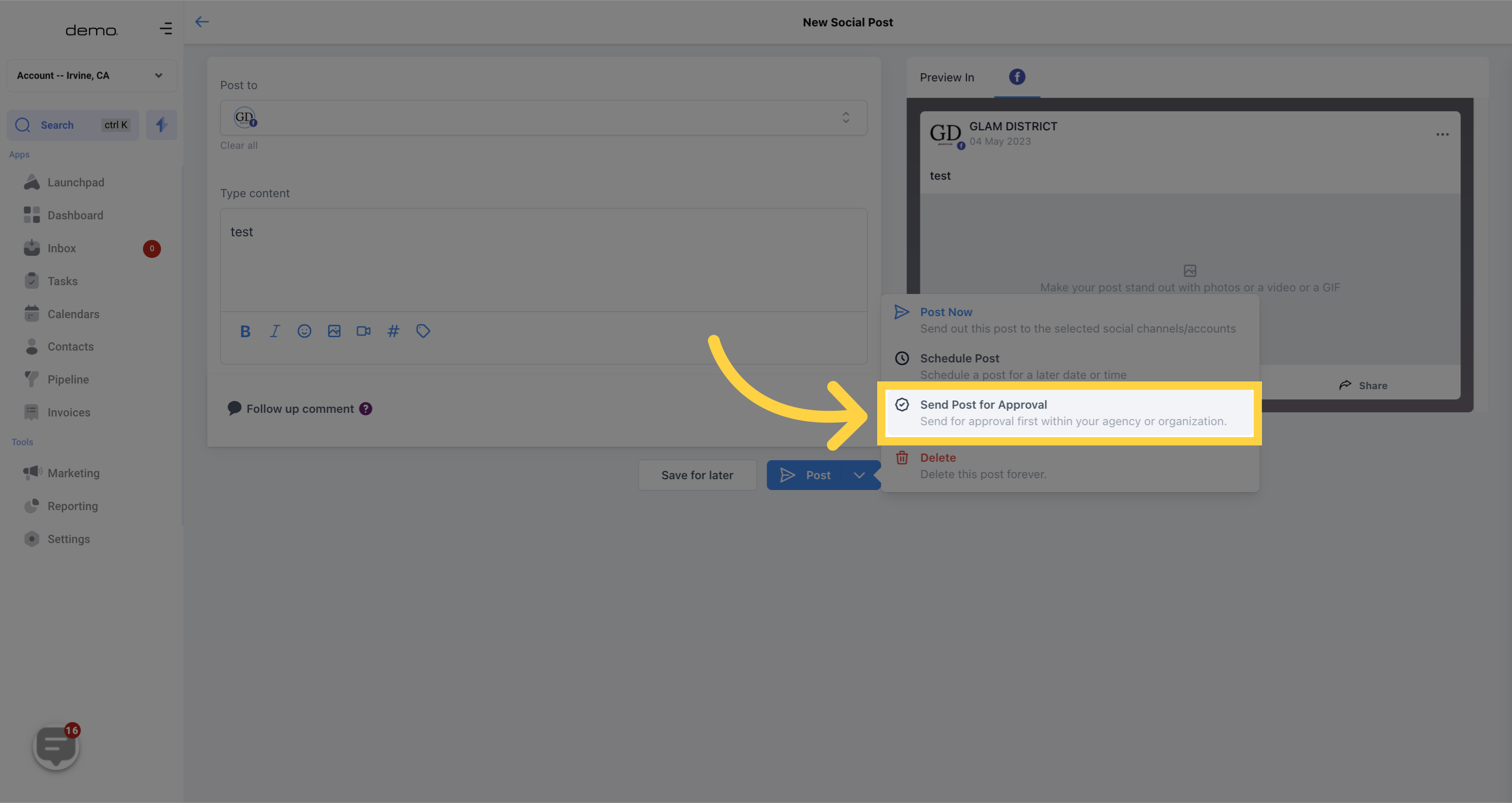Collapse the sidebar with the hamburger icon
The height and width of the screenshot is (803, 1512).
pos(166,28)
